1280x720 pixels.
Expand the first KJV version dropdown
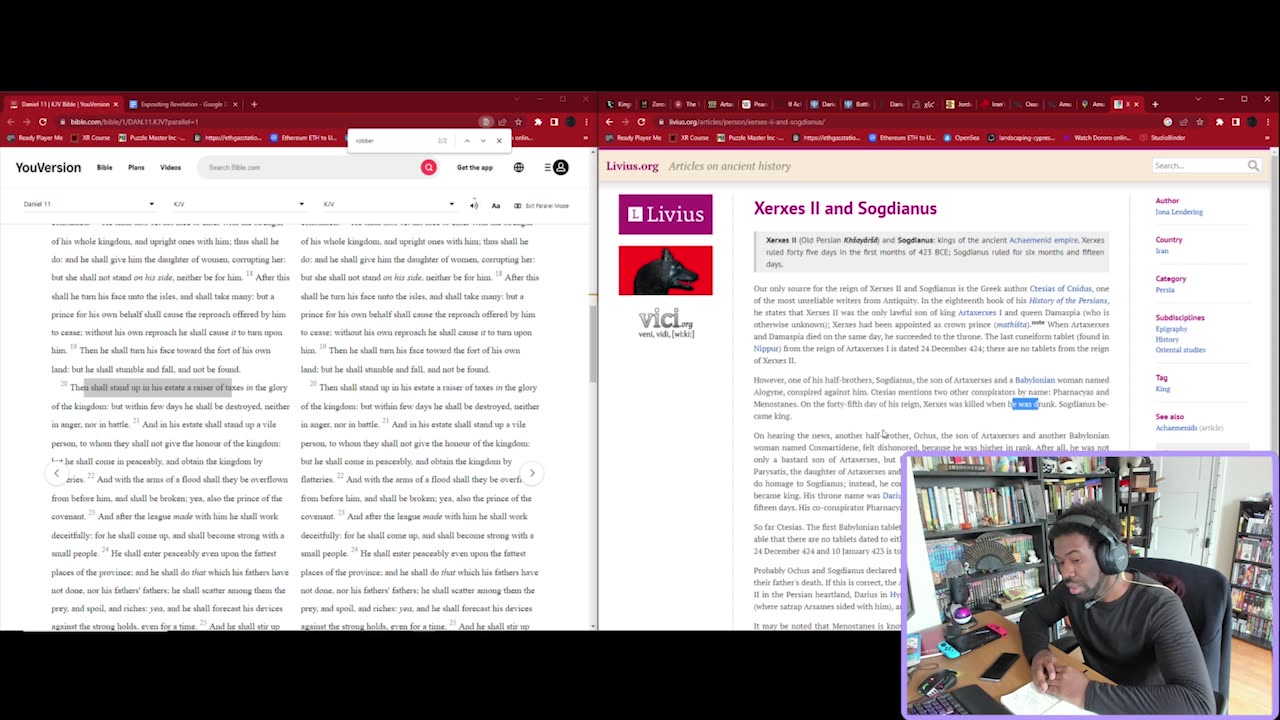(x=238, y=204)
